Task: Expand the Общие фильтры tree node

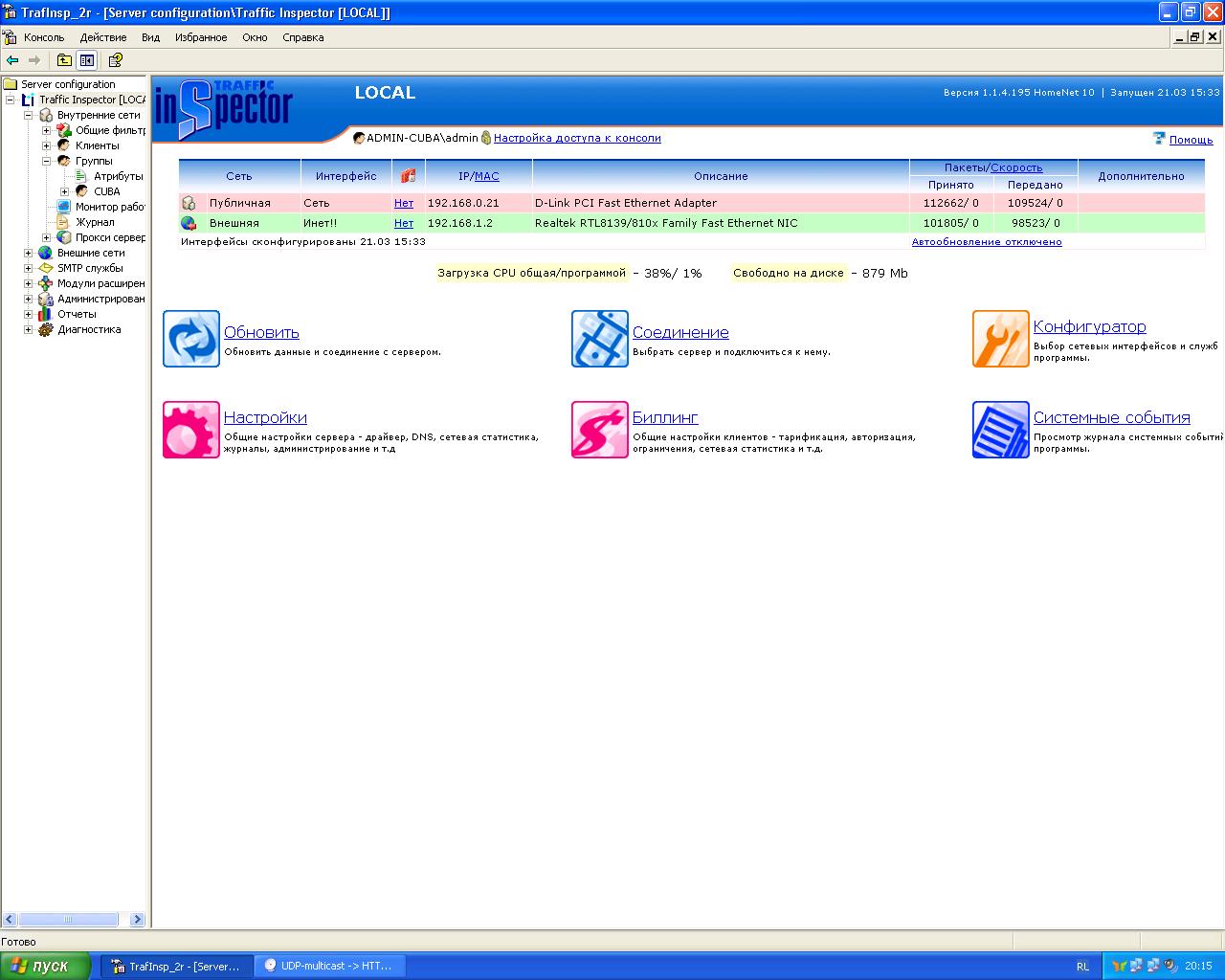Action: point(46,130)
